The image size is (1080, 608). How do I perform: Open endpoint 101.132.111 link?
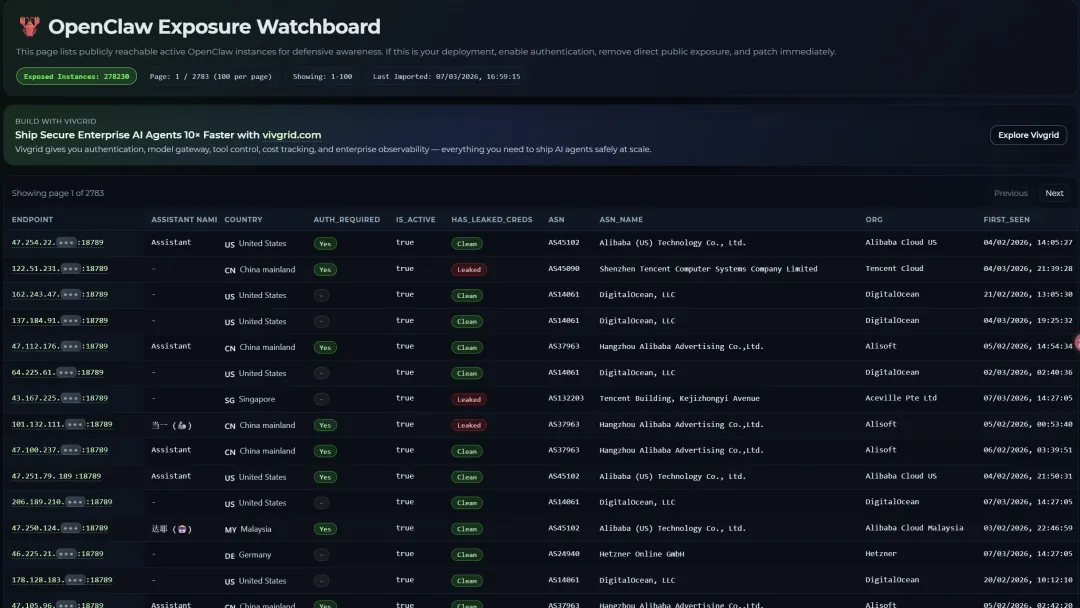click(61, 424)
